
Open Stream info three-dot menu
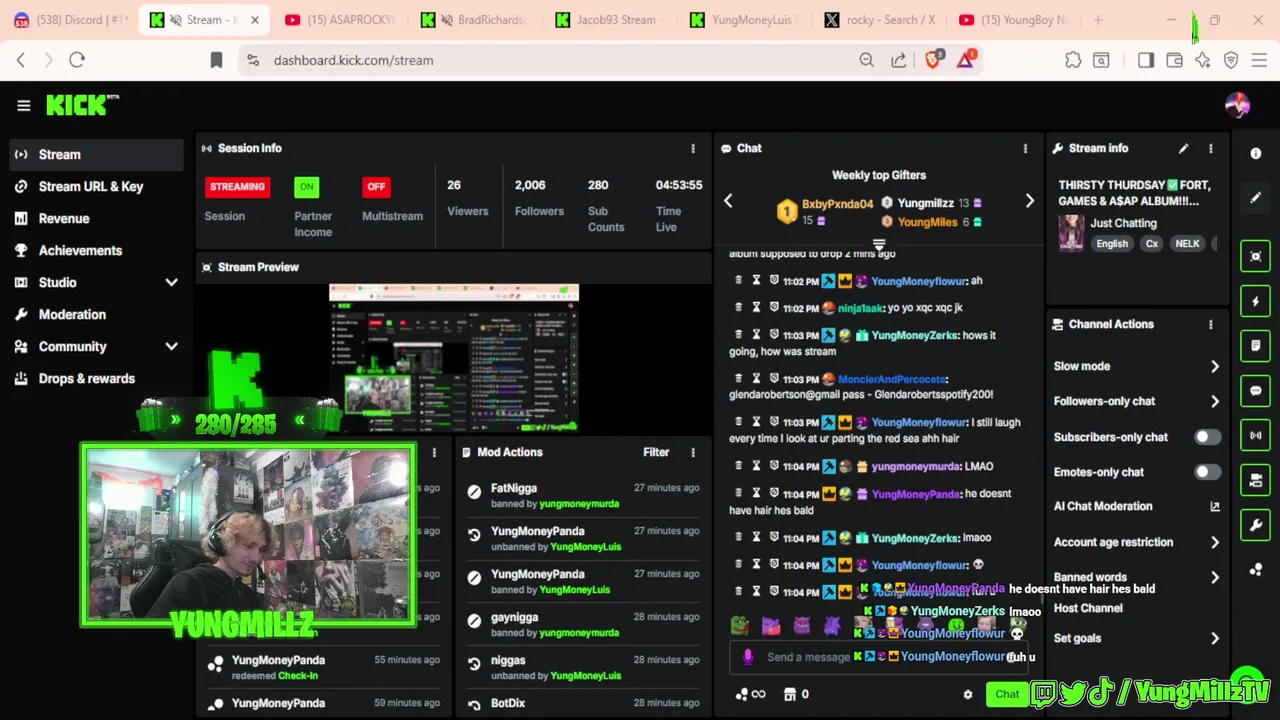click(1211, 148)
